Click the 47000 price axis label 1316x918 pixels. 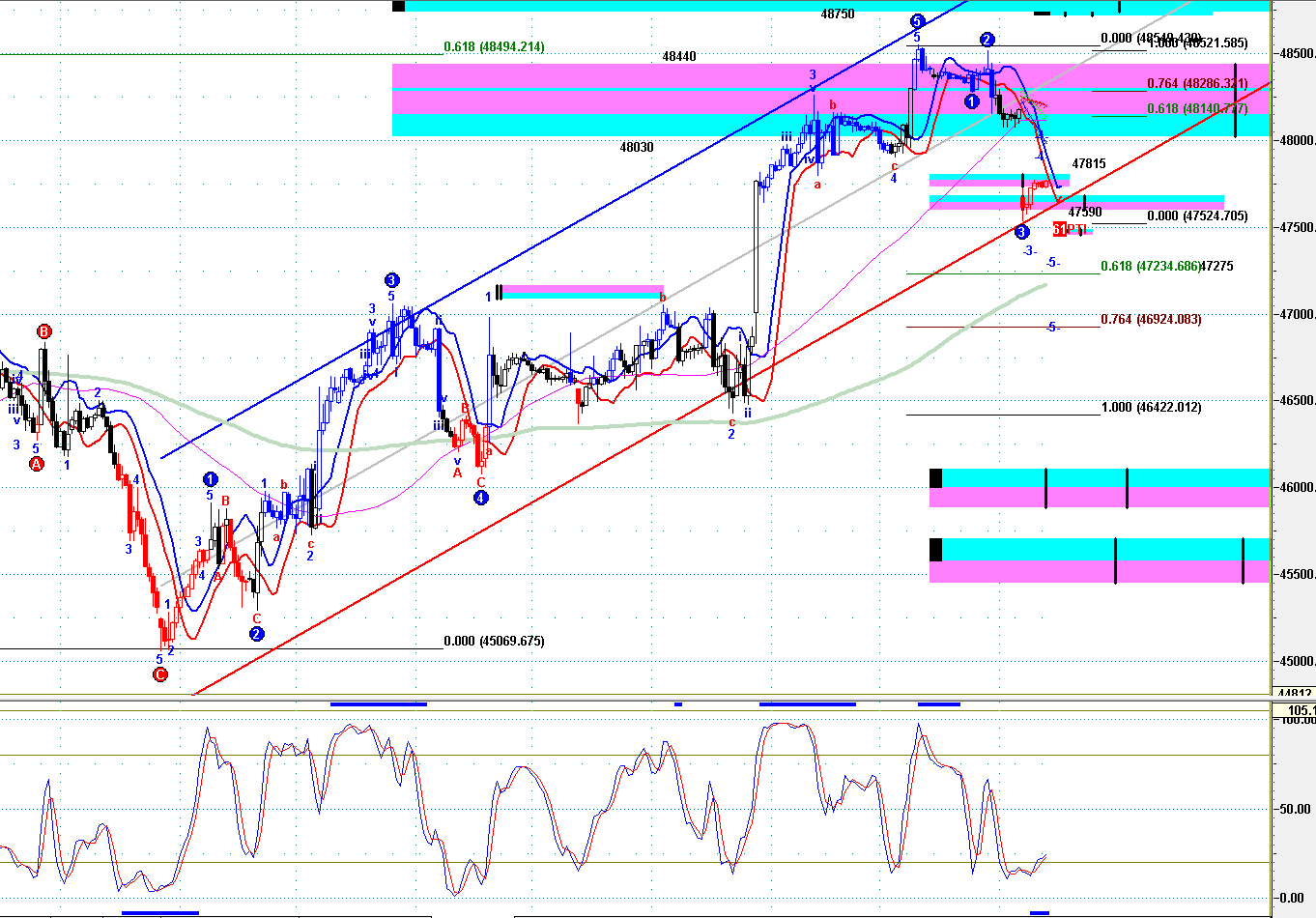point(1297,314)
